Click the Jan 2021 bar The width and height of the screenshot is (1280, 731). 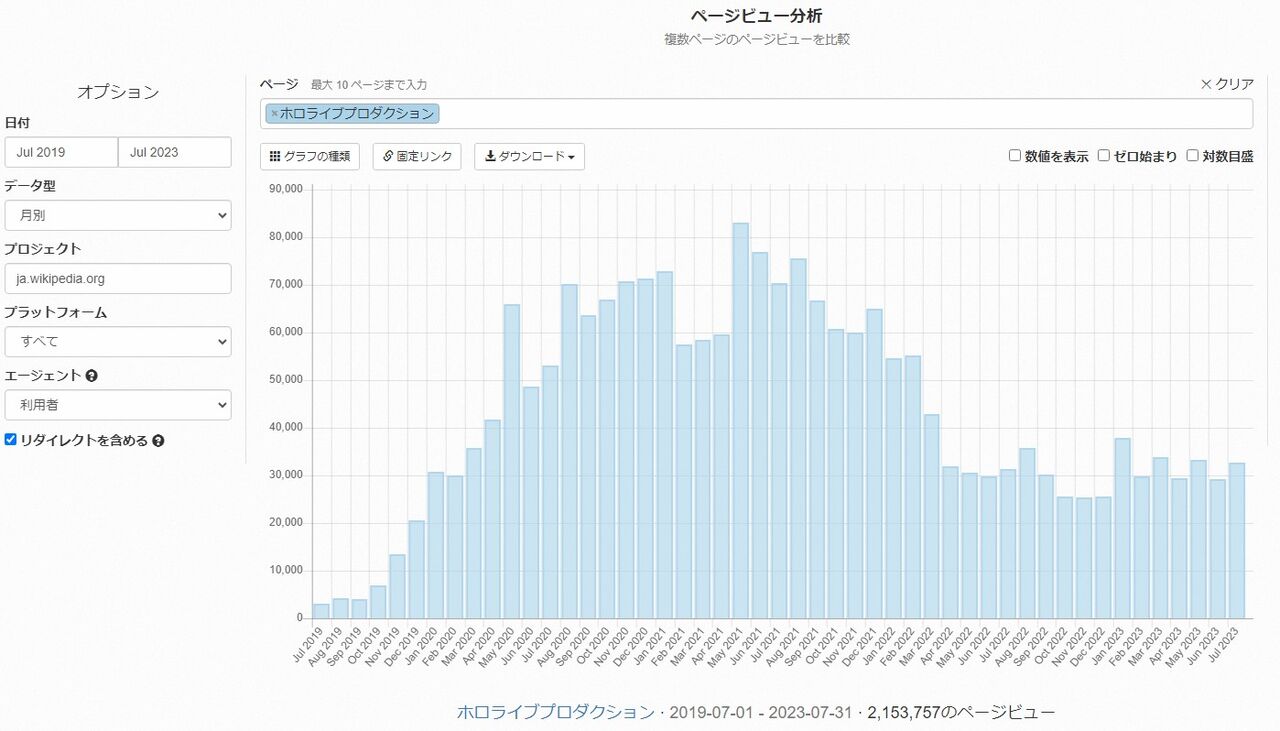(x=665, y=445)
